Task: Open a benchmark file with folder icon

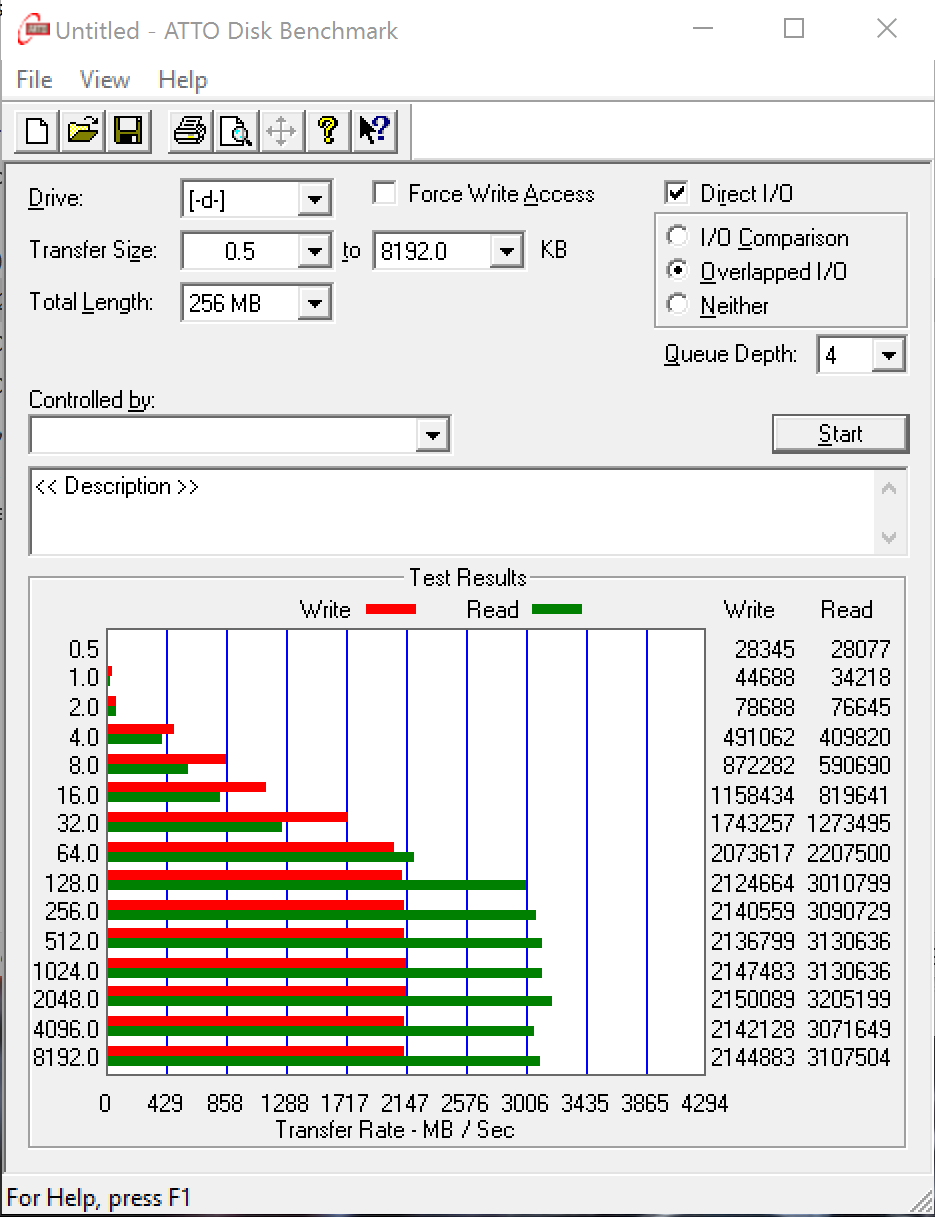Action: [83, 130]
